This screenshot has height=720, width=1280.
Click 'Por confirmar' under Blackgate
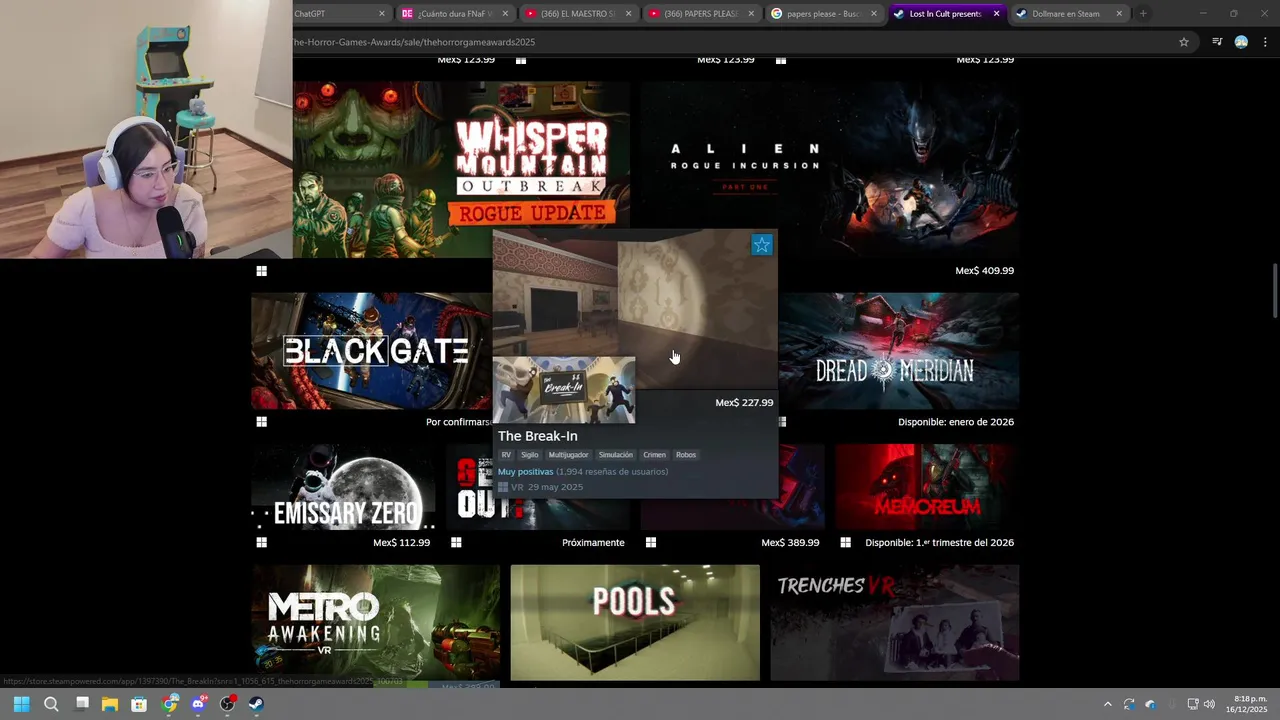pyautogui.click(x=458, y=422)
